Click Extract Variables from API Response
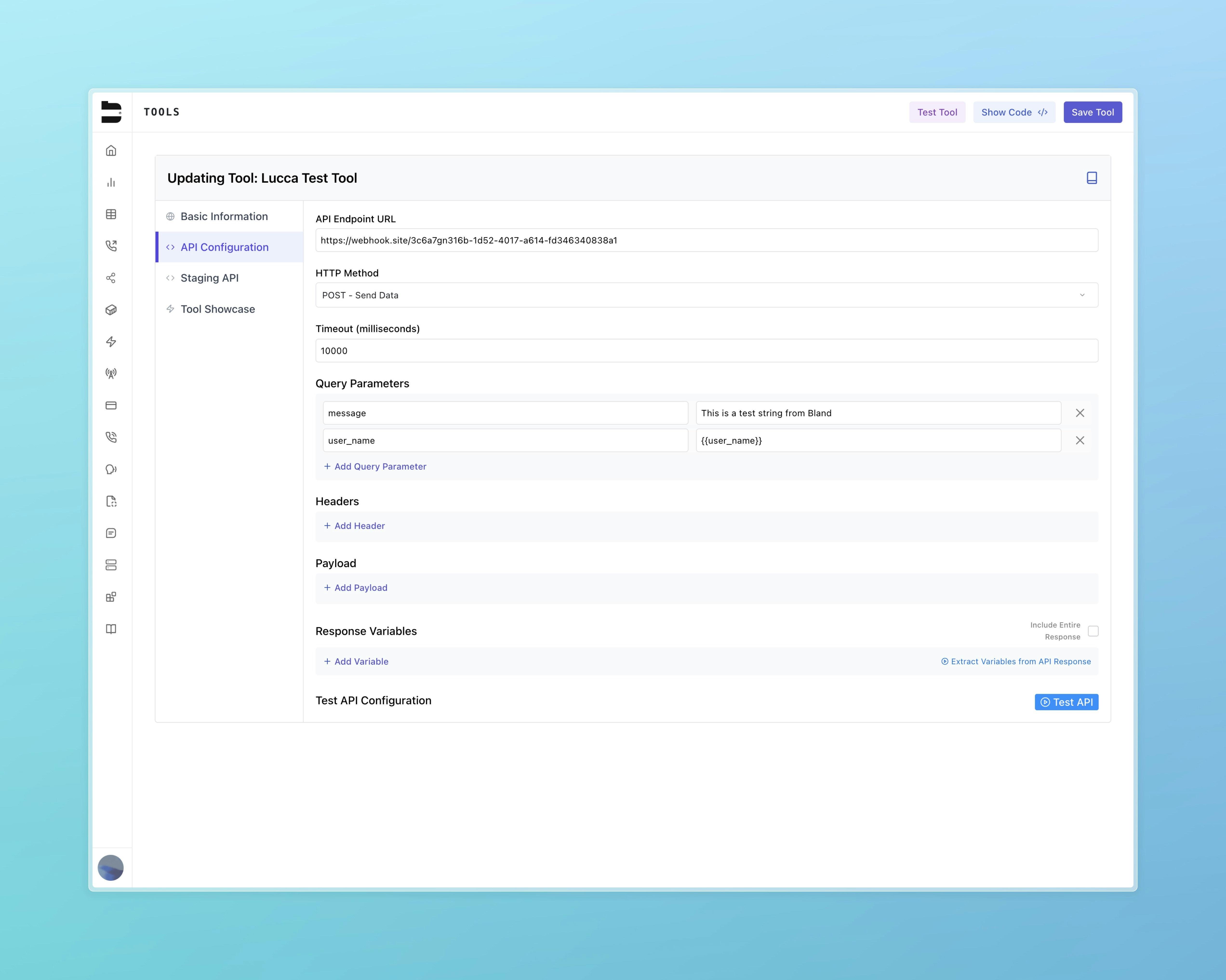1226x980 pixels. (1016, 661)
